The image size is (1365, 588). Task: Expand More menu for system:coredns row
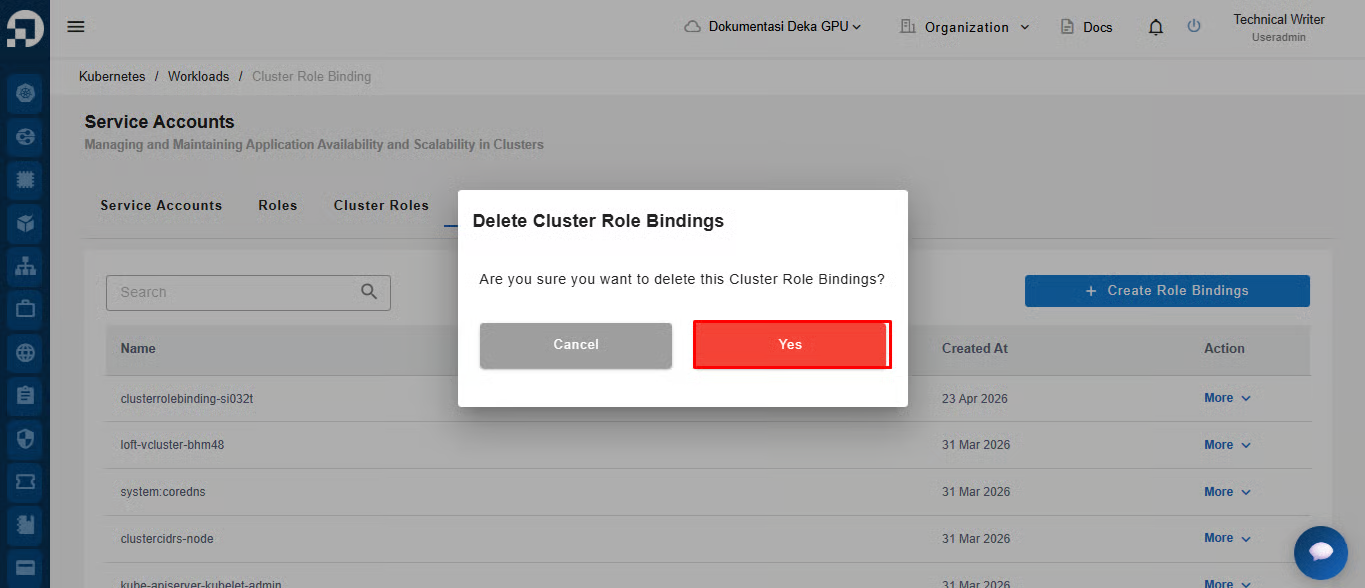click(1227, 491)
